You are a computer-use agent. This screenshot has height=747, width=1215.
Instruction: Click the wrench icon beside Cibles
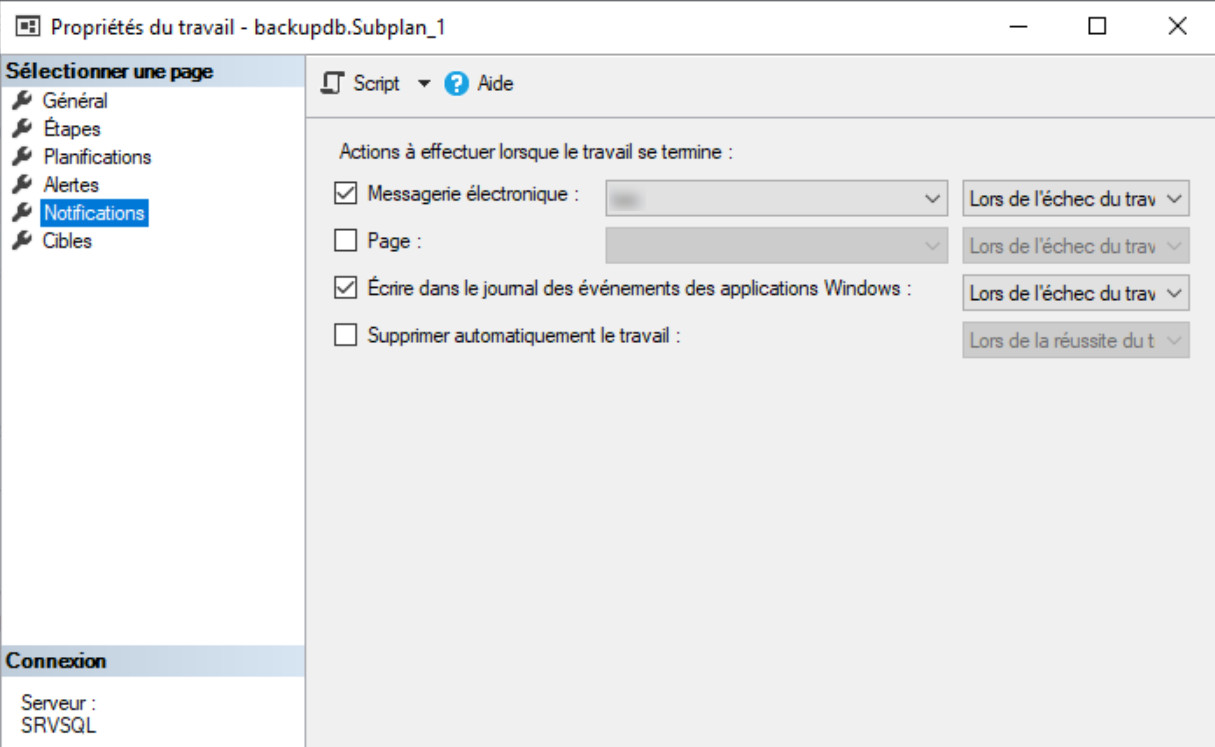(20, 241)
